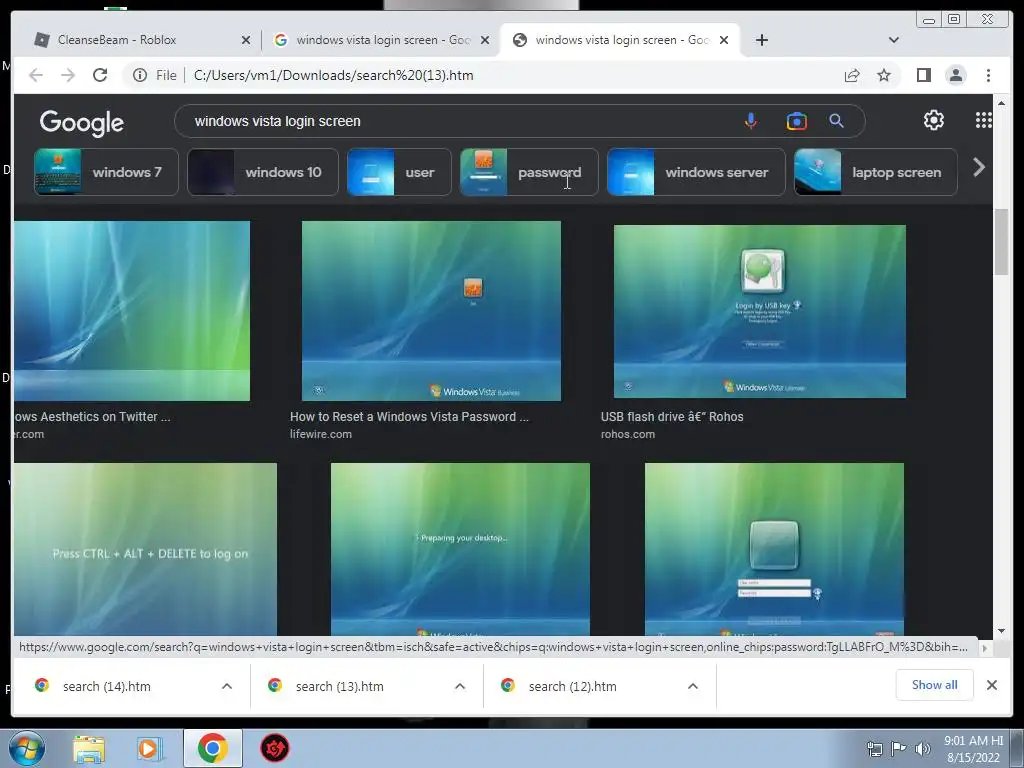Open How to Reset a Windows Vista Password link
Image resolution: width=1024 pixels, height=768 pixels.
pos(409,417)
